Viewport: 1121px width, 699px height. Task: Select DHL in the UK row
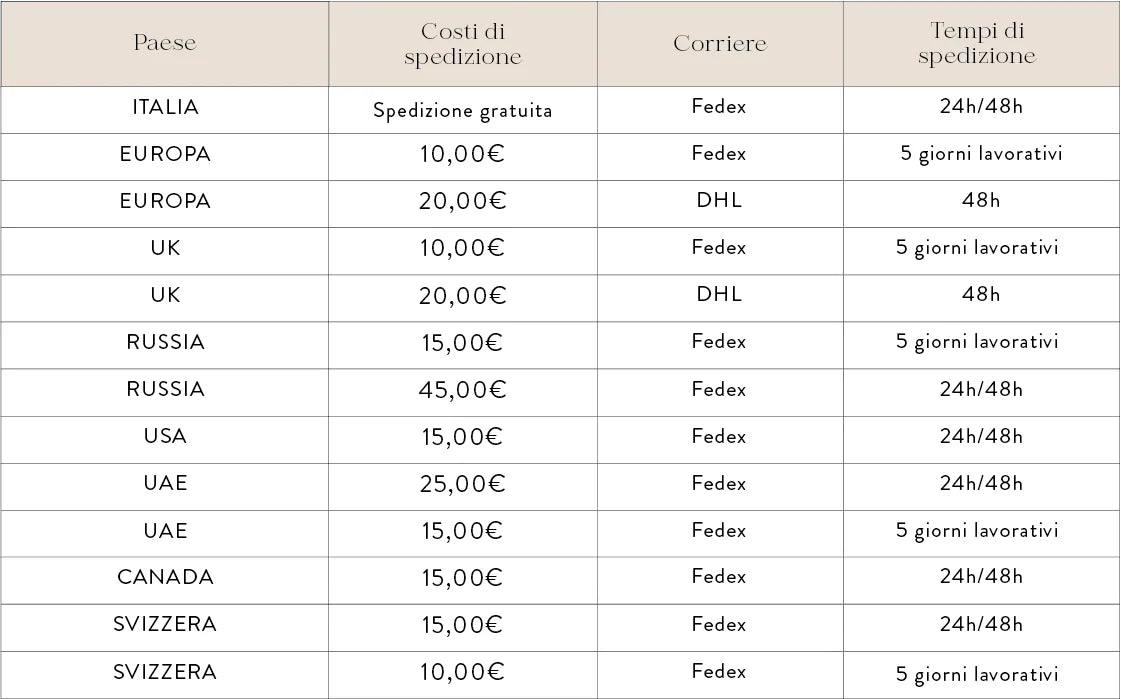point(720,294)
